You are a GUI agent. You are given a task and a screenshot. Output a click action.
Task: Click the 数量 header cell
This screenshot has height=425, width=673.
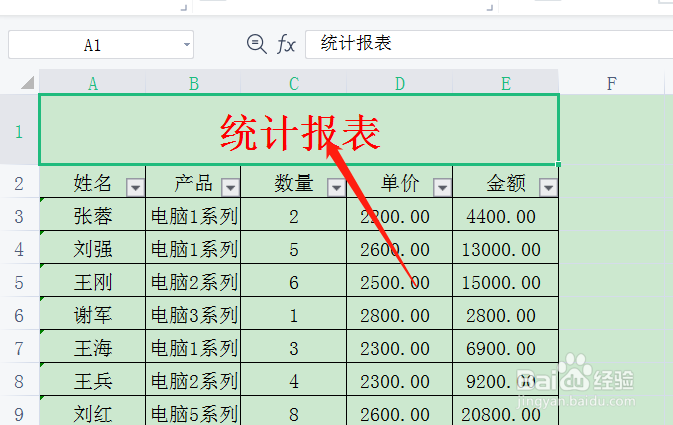pyautogui.click(x=294, y=182)
